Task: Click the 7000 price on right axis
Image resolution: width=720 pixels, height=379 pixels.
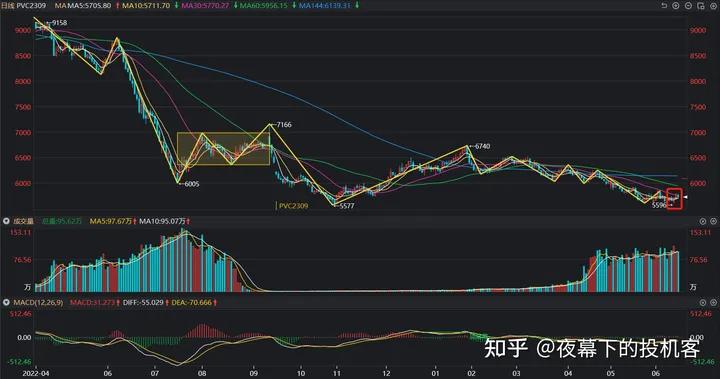Action: click(698, 132)
